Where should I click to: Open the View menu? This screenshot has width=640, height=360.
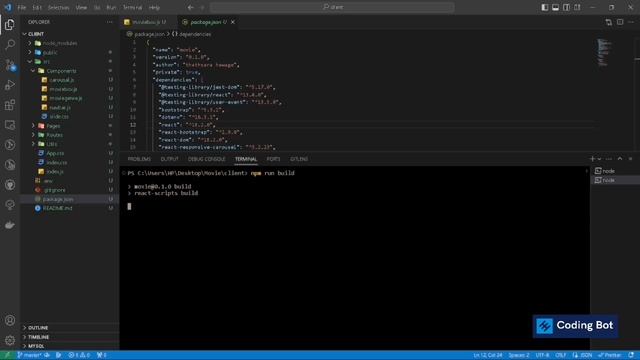pos(81,7)
